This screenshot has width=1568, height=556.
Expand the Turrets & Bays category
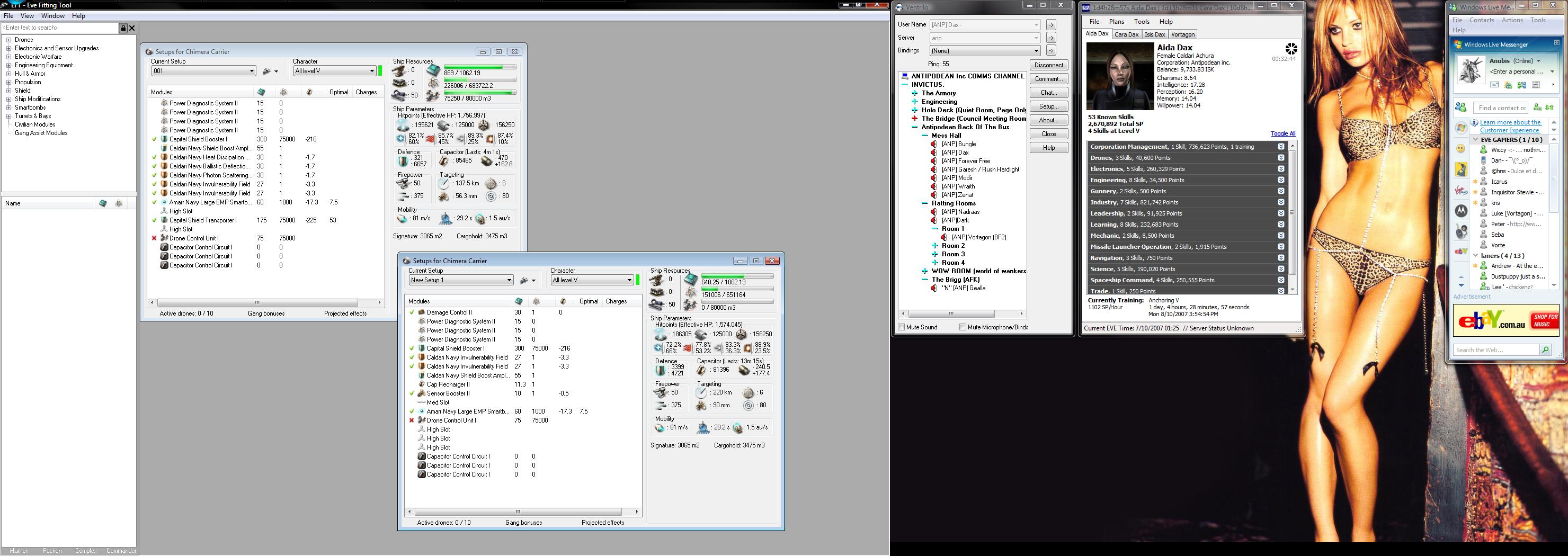(9, 116)
